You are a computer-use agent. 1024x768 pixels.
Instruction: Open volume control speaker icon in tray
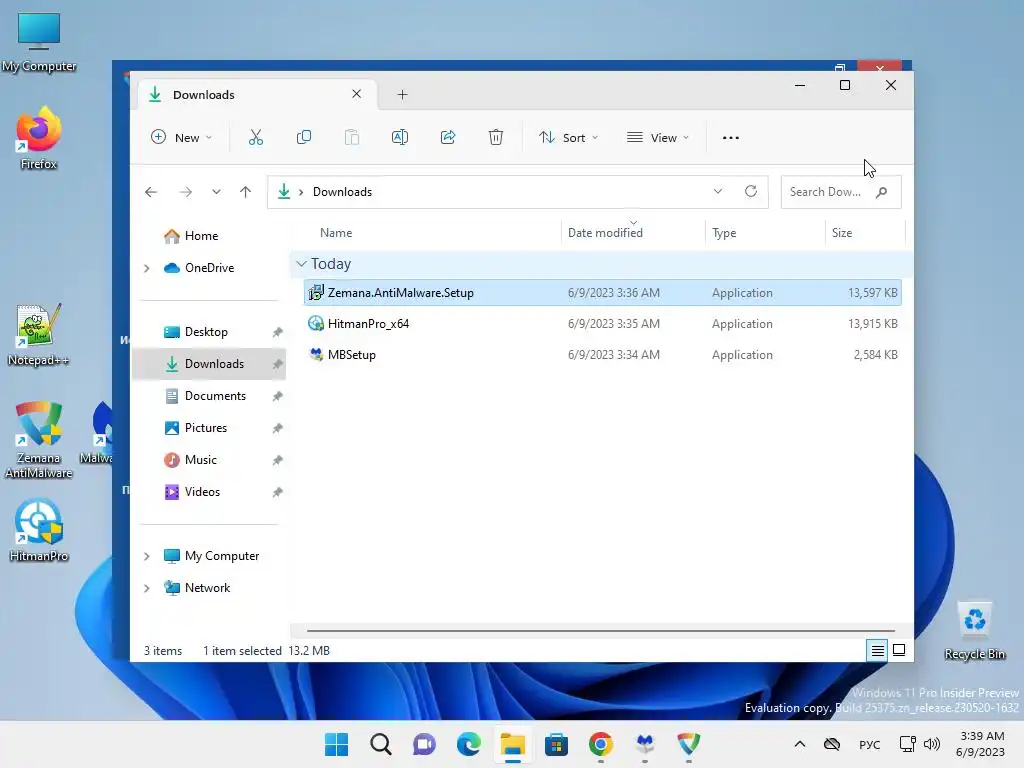point(932,744)
